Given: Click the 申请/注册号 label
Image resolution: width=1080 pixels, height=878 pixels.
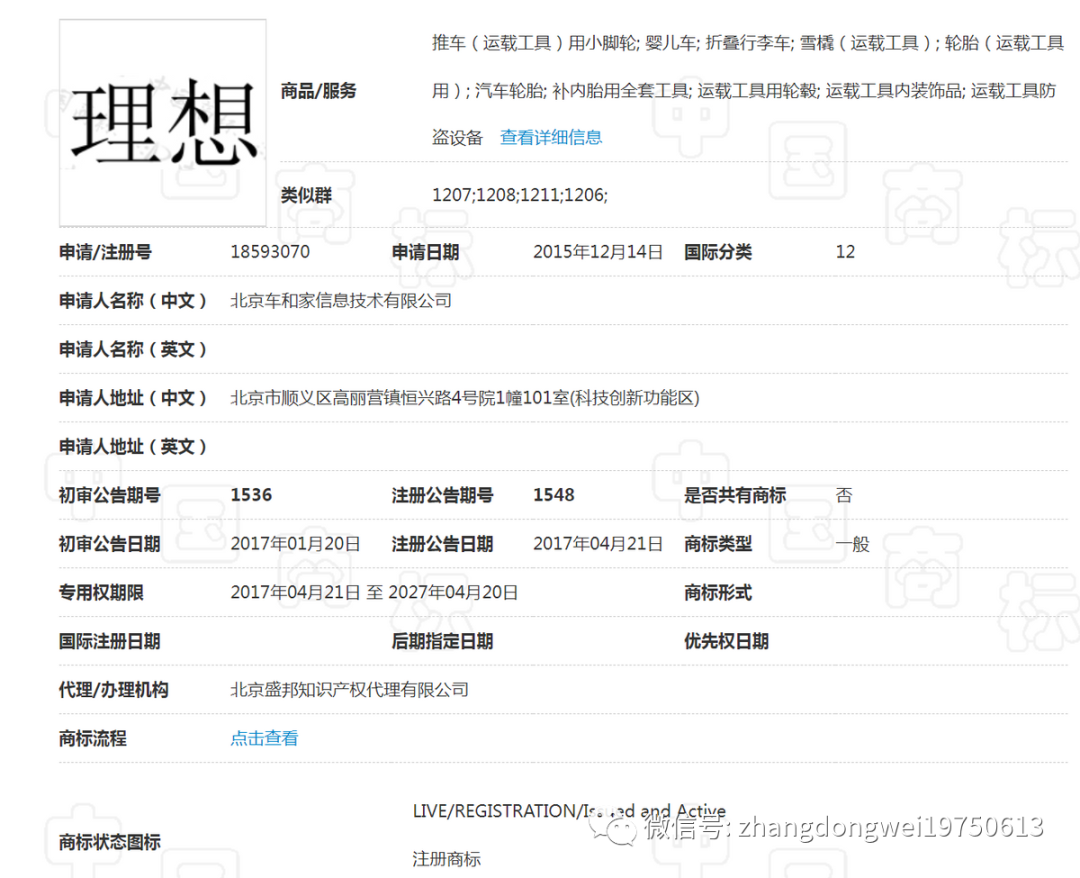Looking at the screenshot, I should [105, 252].
